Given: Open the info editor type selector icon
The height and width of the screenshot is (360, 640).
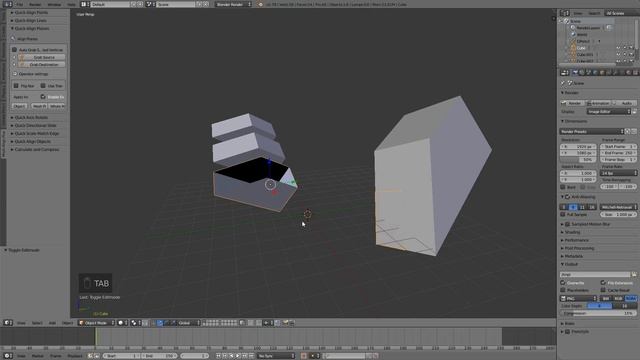Looking at the screenshot, I should click(x=7, y=4).
